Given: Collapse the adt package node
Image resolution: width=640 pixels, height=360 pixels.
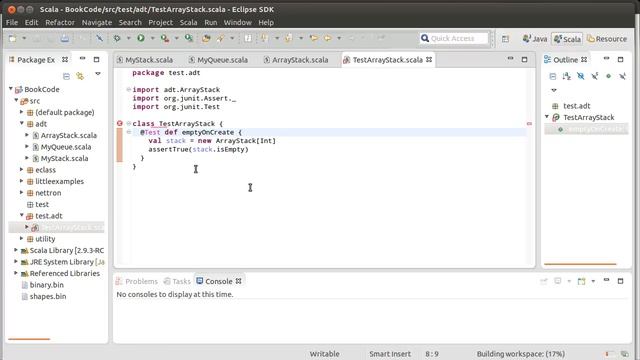Looking at the screenshot, I should [22, 123].
